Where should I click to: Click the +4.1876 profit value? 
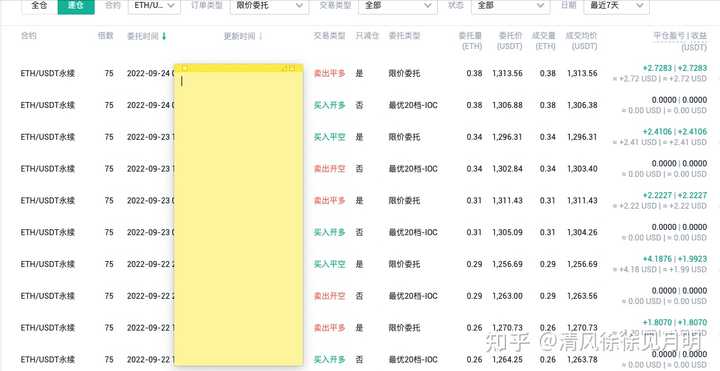657,259
